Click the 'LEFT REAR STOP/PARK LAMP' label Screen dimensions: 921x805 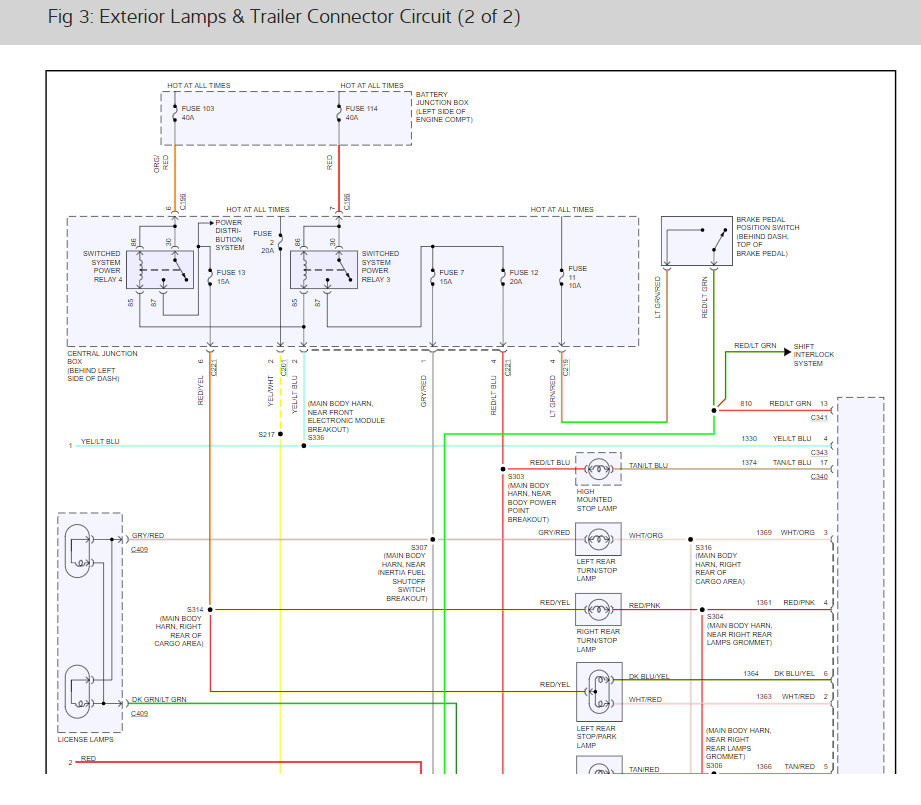pyautogui.click(x=596, y=737)
